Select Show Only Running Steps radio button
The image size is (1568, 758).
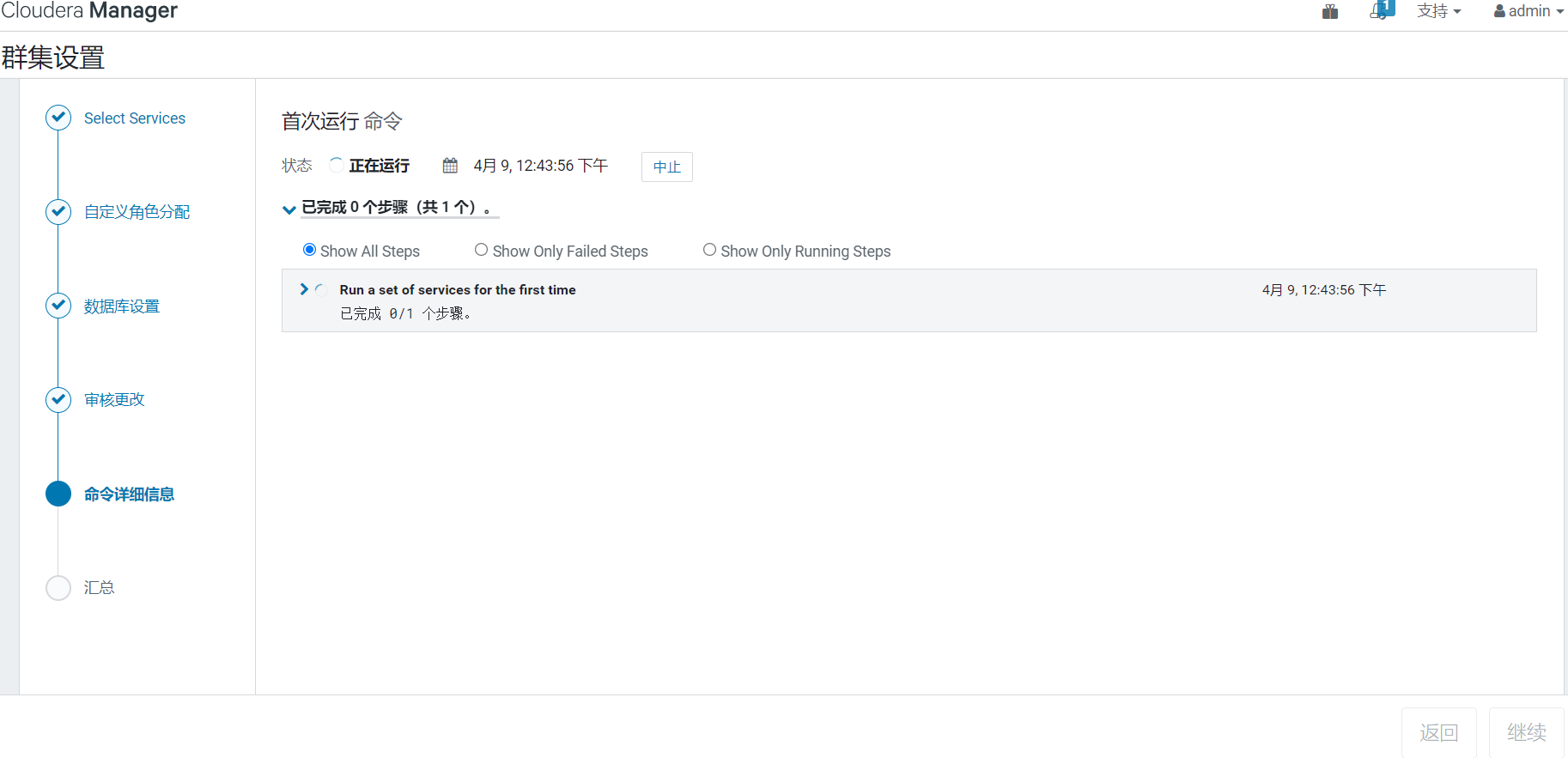[710, 250]
